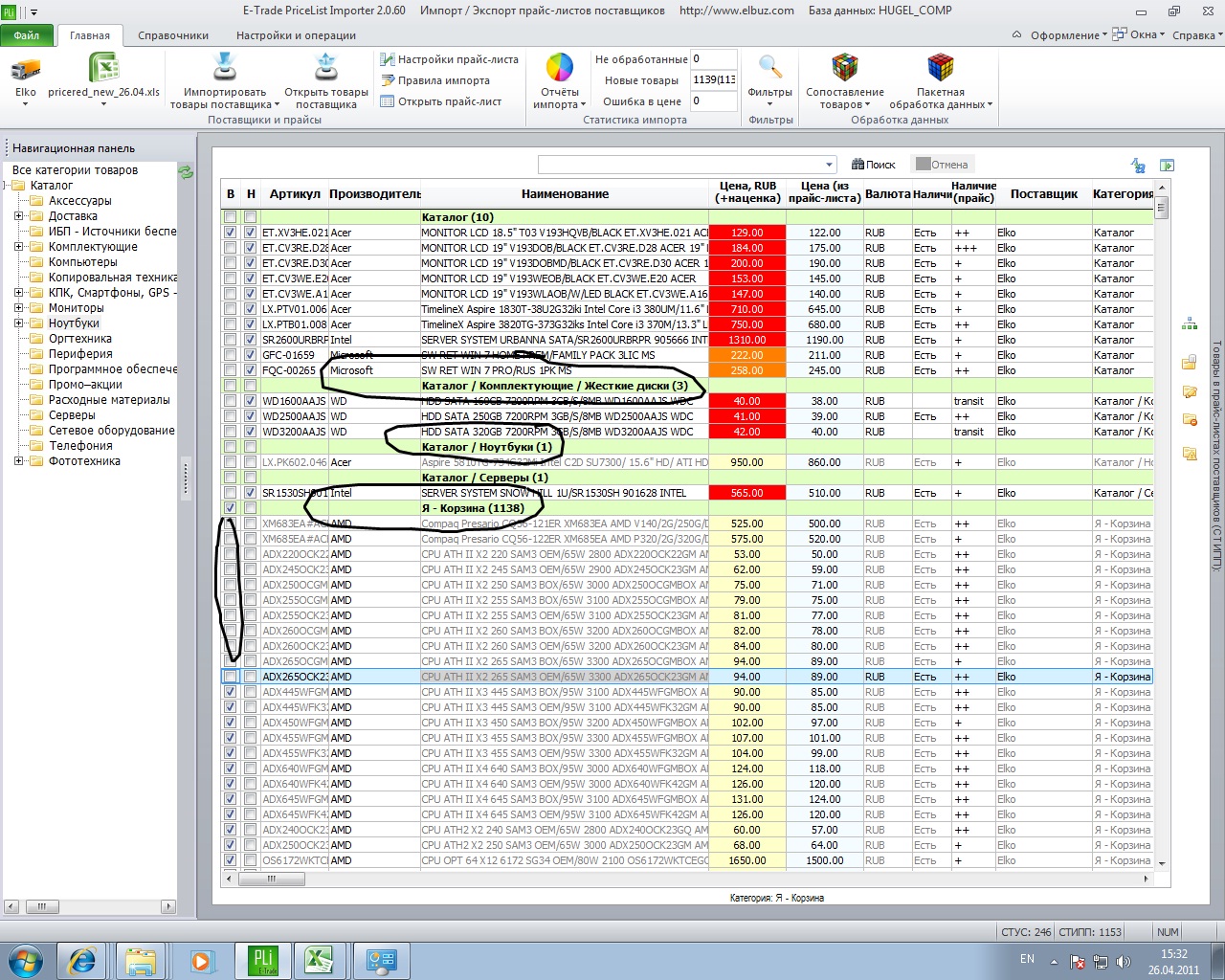The height and width of the screenshot is (980, 1225).
Task: Select the pricered_new_26.04.xls Excel price file
Action: pyautogui.click(x=103, y=69)
